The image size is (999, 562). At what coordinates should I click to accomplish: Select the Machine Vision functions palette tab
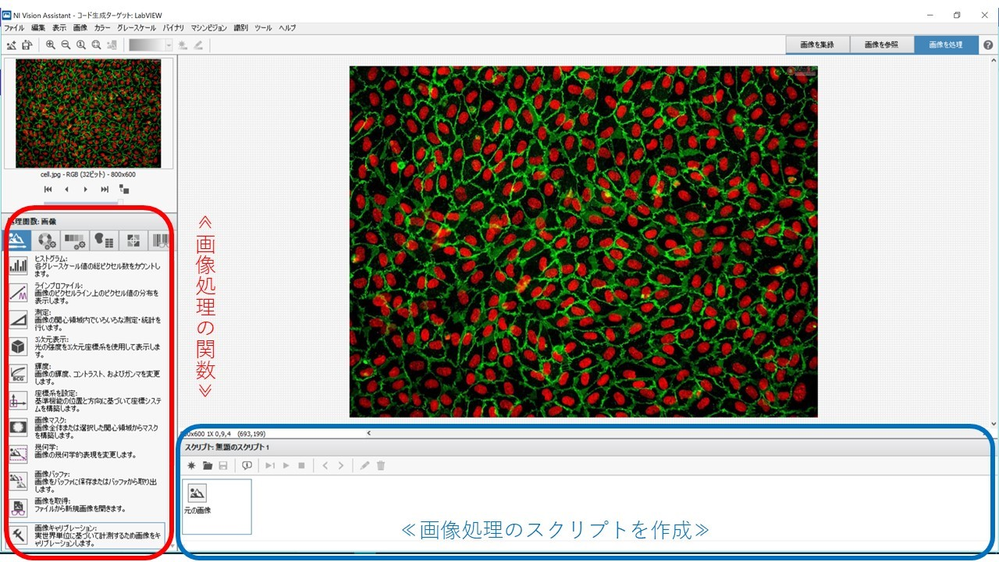(x=133, y=240)
